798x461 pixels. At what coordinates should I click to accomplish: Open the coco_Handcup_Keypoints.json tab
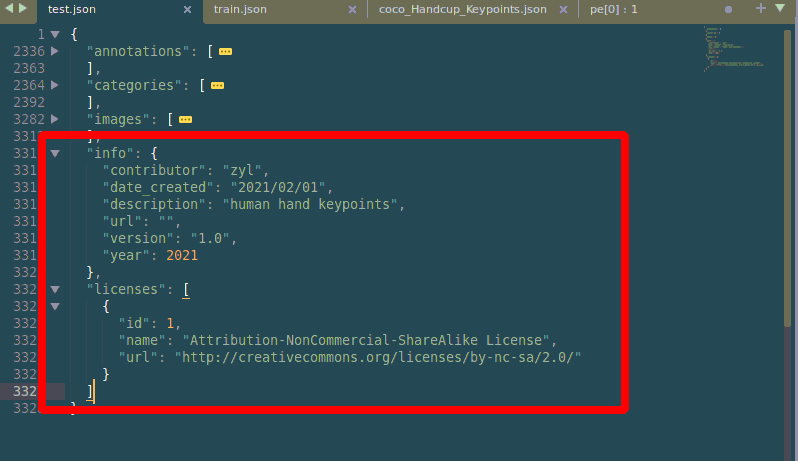click(462, 9)
